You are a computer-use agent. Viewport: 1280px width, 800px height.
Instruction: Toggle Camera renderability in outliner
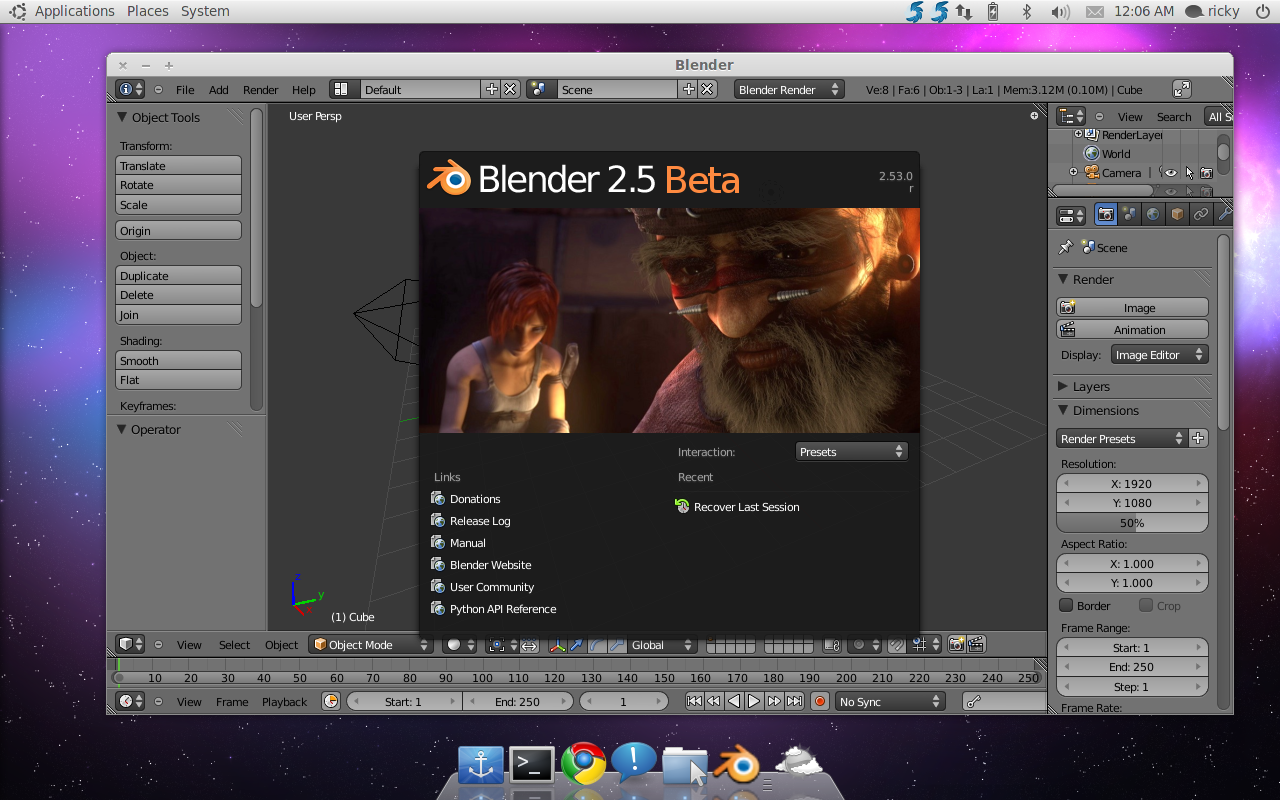(1206, 172)
